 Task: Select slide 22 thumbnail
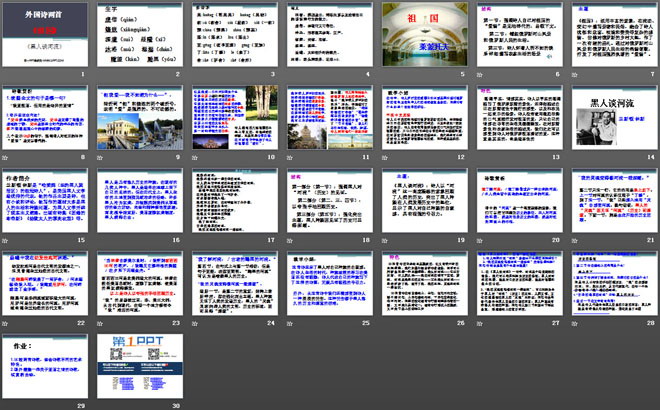point(45,283)
